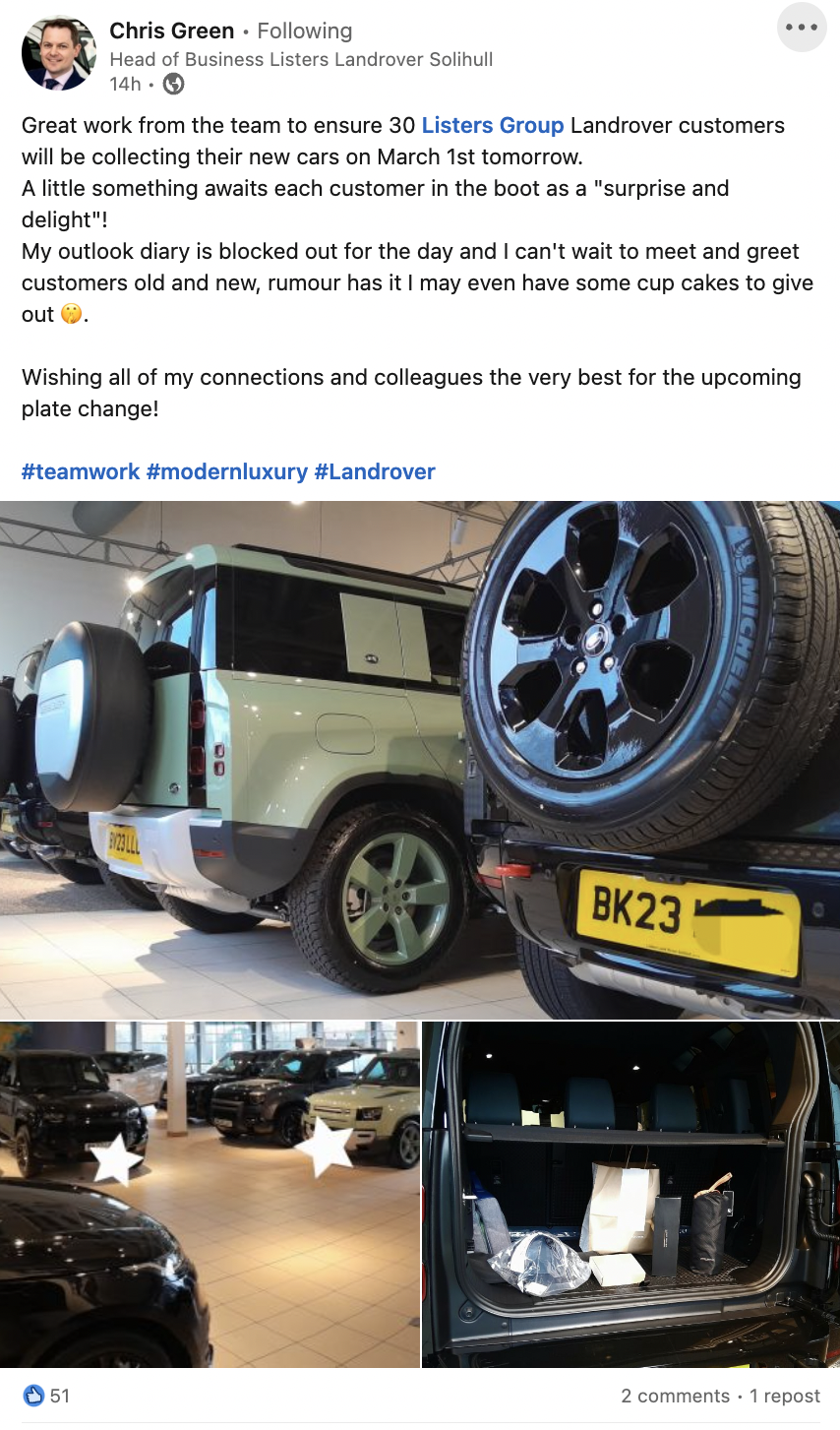Open the car boot gifts photo
Image resolution: width=840 pixels, height=1430 pixels.
coord(631,1195)
